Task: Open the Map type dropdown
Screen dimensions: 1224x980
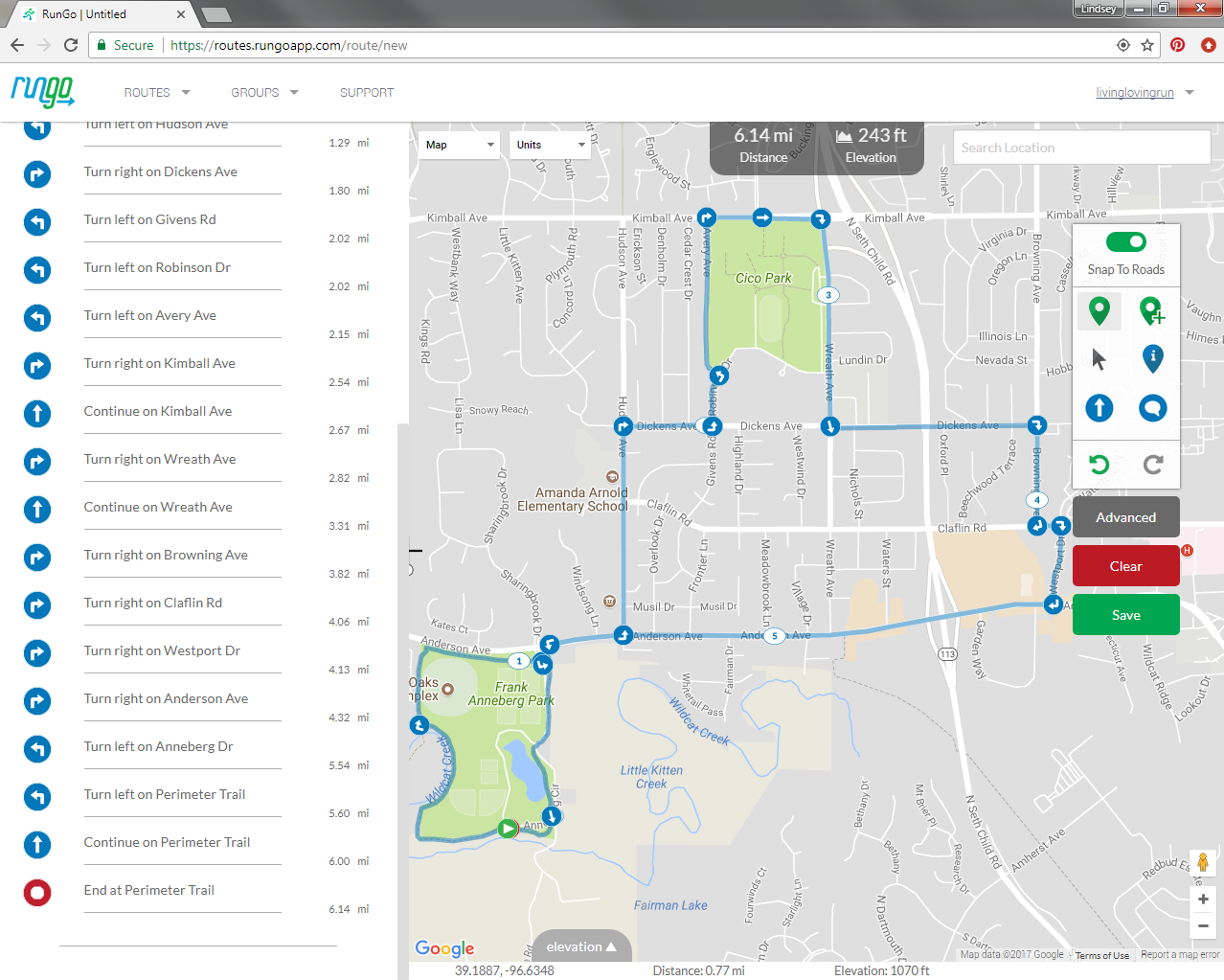Action: [x=460, y=145]
